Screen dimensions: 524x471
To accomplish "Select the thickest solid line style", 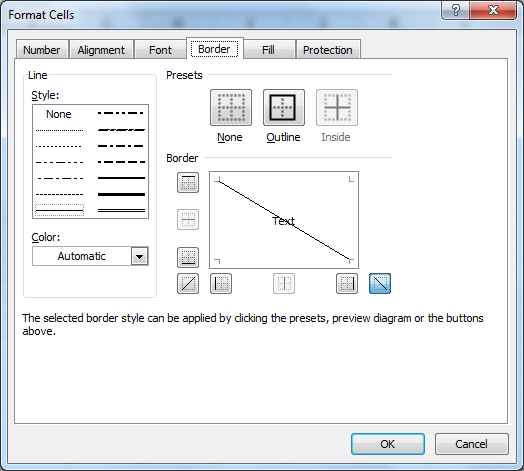I will [x=121, y=194].
